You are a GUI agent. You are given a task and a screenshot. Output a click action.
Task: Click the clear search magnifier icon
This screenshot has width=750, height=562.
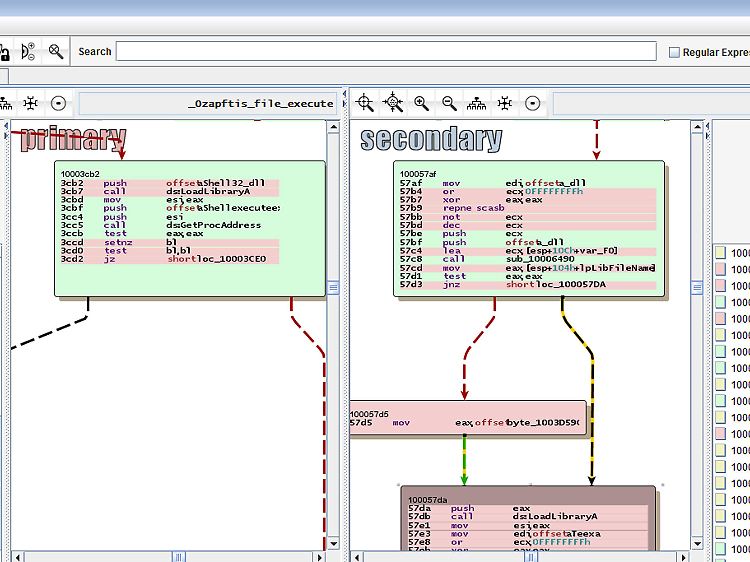coord(55,51)
